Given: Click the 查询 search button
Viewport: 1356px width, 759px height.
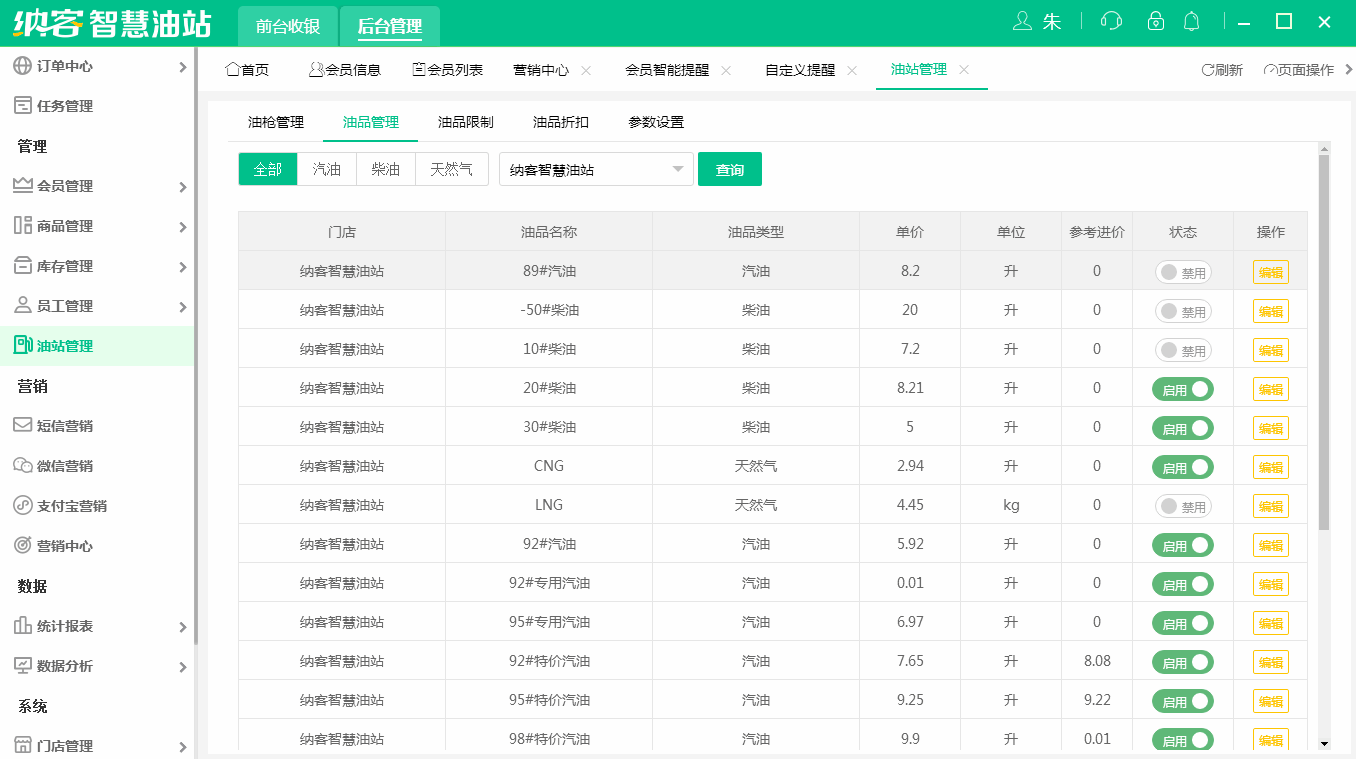Looking at the screenshot, I should tap(729, 169).
